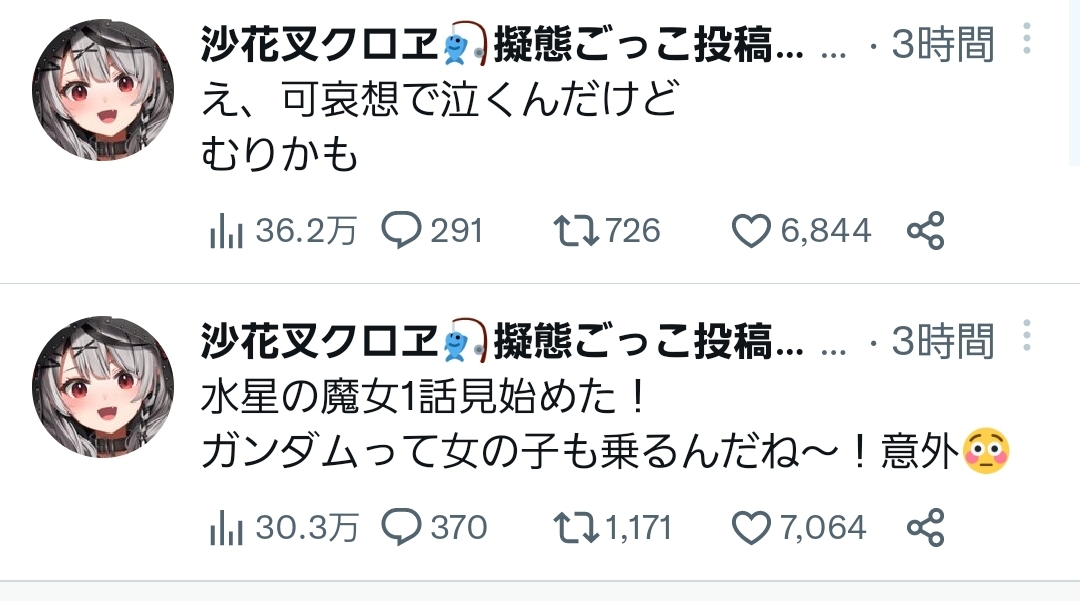
Task: Share the first tweet
Action: (x=925, y=232)
